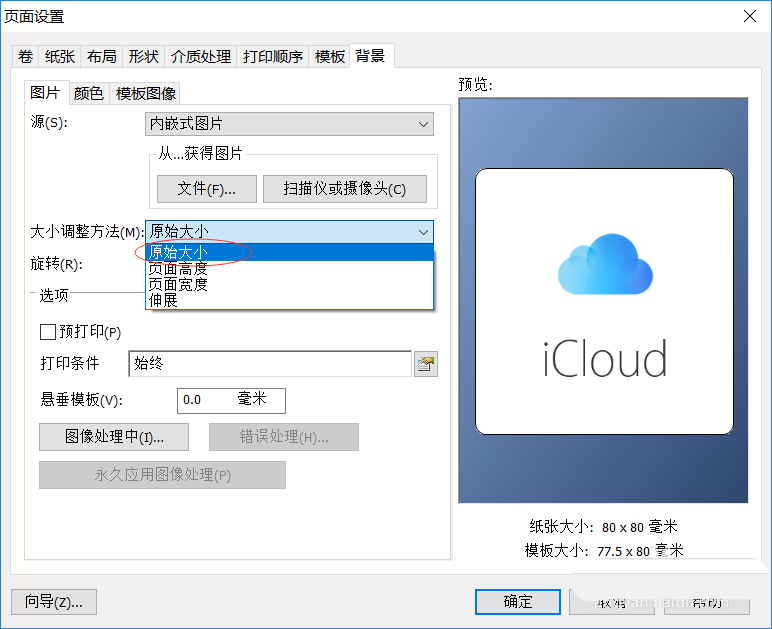Click the iCloud preview image
772x629 pixels.
click(604, 301)
